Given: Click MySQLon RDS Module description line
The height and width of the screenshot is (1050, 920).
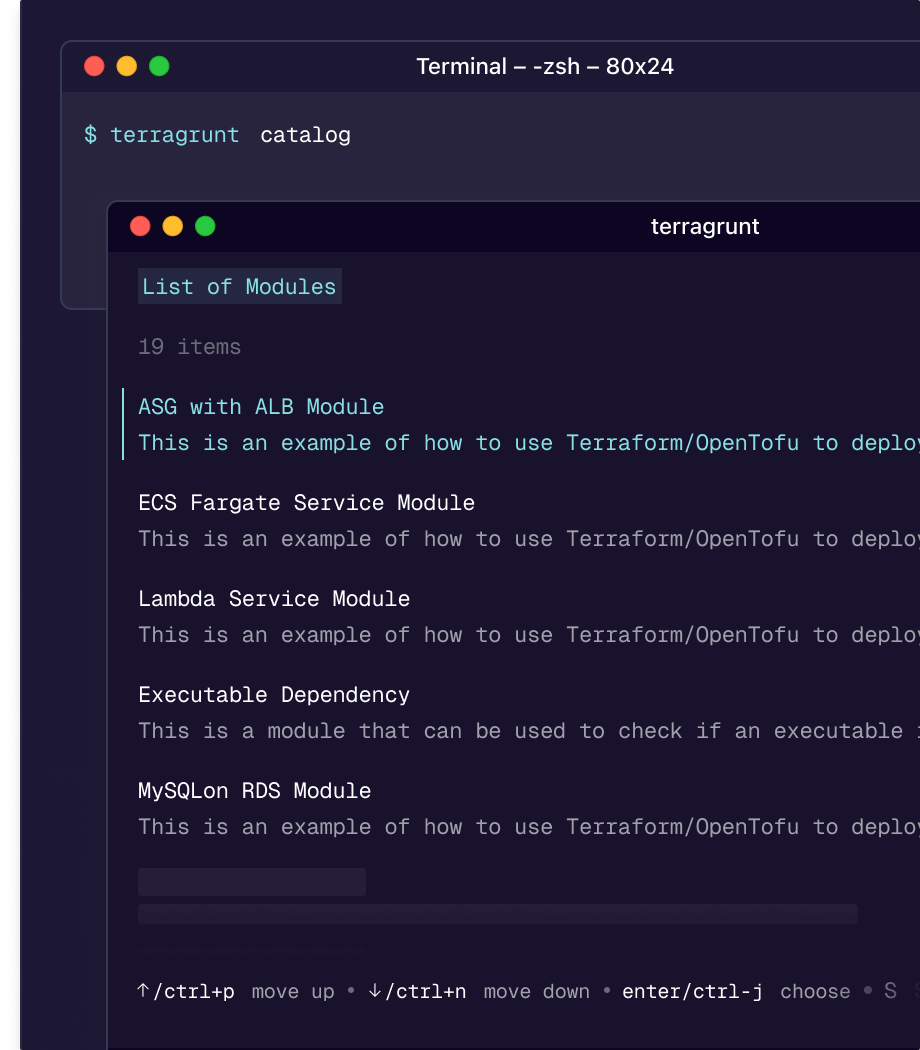Looking at the screenshot, I should tap(529, 827).
